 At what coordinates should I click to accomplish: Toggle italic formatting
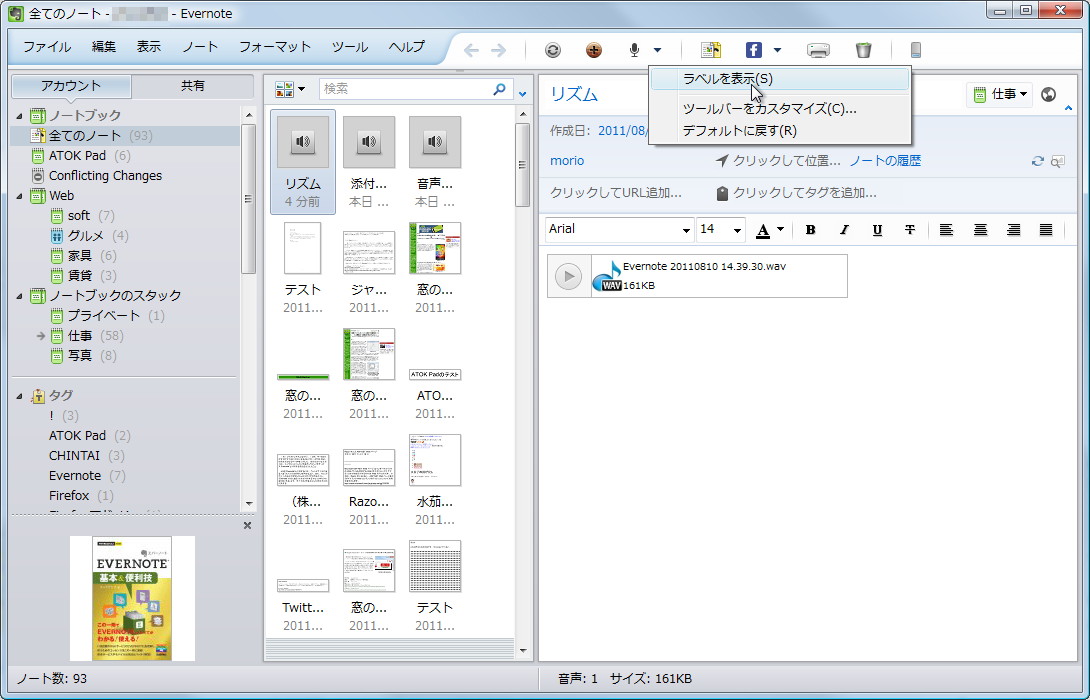(843, 230)
